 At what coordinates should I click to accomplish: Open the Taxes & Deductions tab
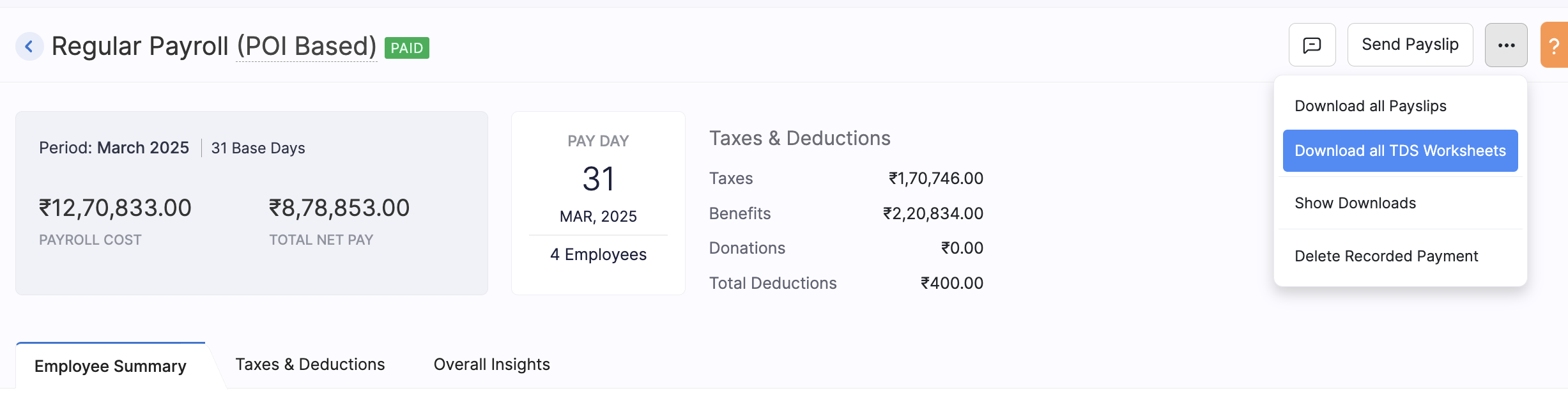(310, 364)
